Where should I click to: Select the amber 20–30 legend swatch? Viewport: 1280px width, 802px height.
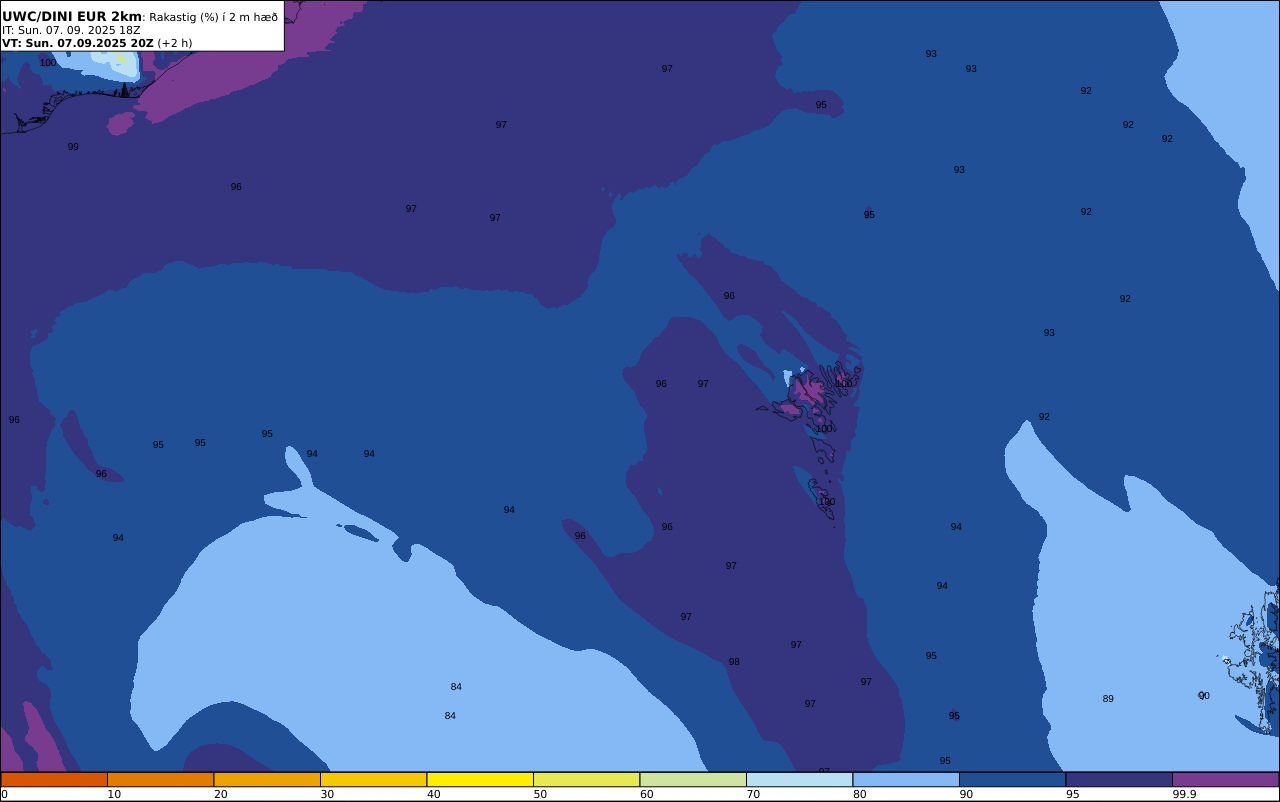tap(267, 779)
